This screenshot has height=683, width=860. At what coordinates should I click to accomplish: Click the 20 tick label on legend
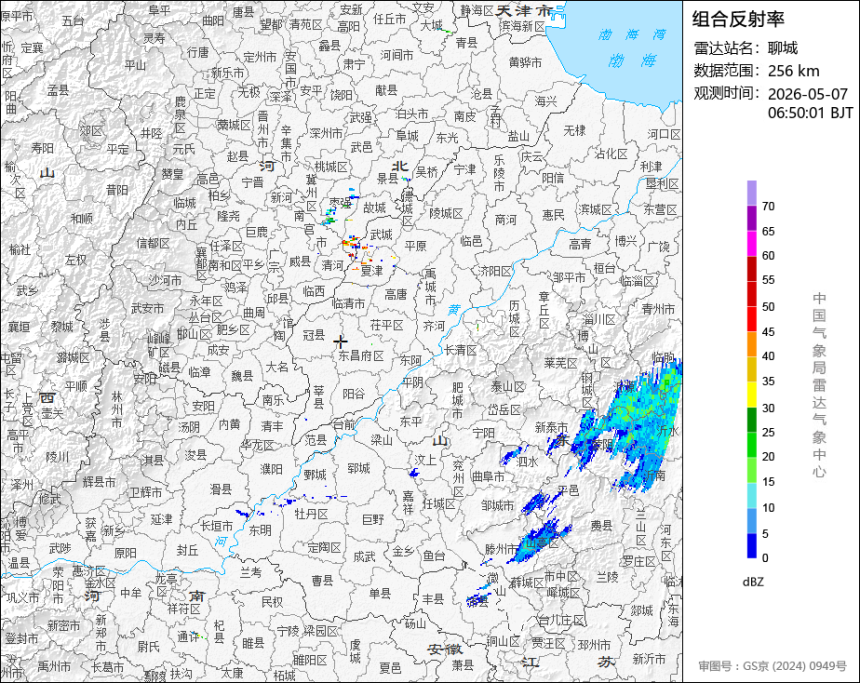(x=768, y=456)
